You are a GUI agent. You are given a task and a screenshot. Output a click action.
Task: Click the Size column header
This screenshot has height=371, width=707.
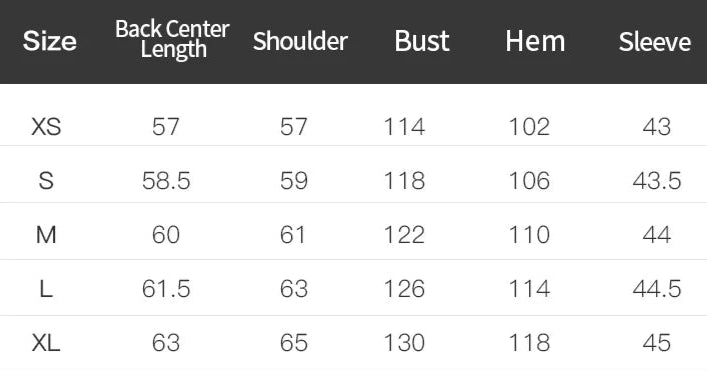click(50, 41)
